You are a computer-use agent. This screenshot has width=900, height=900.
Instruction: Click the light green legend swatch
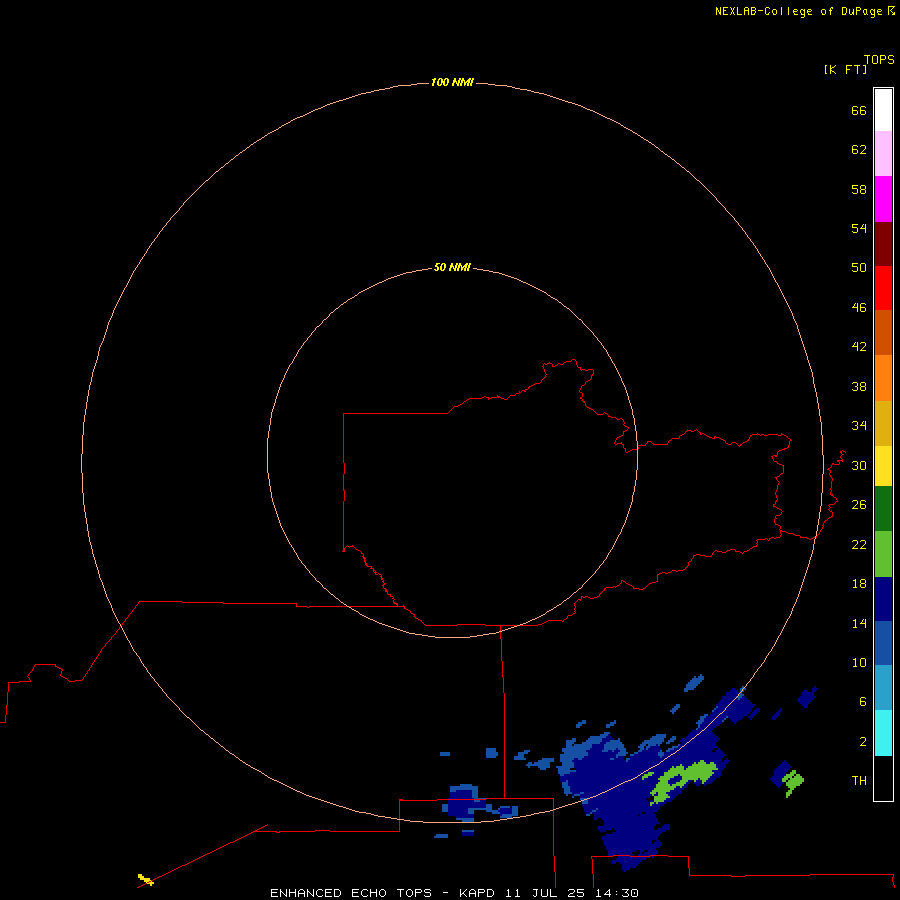[883, 554]
